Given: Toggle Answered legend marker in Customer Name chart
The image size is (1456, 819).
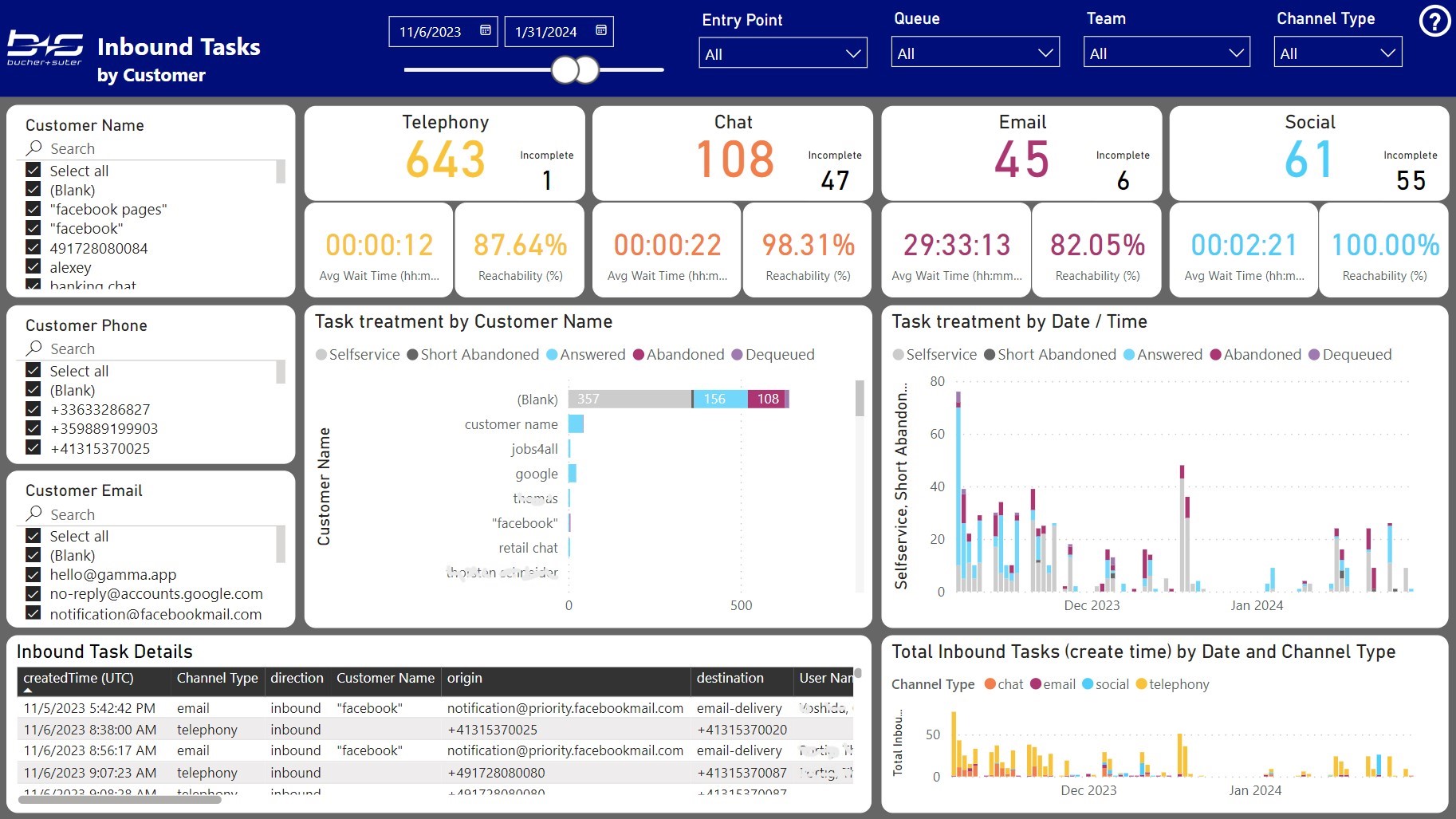Looking at the screenshot, I should (x=552, y=355).
